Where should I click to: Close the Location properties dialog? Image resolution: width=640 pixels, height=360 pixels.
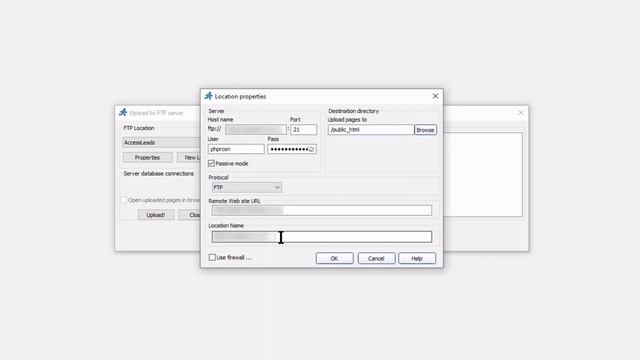point(435,96)
